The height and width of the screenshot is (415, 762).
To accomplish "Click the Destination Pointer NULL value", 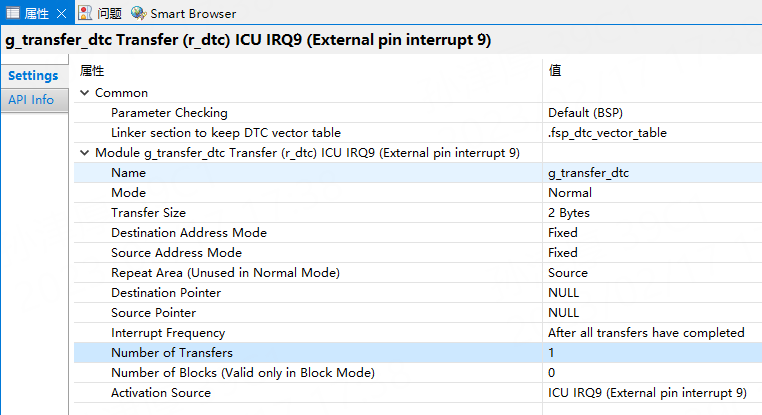I will tap(563, 293).
